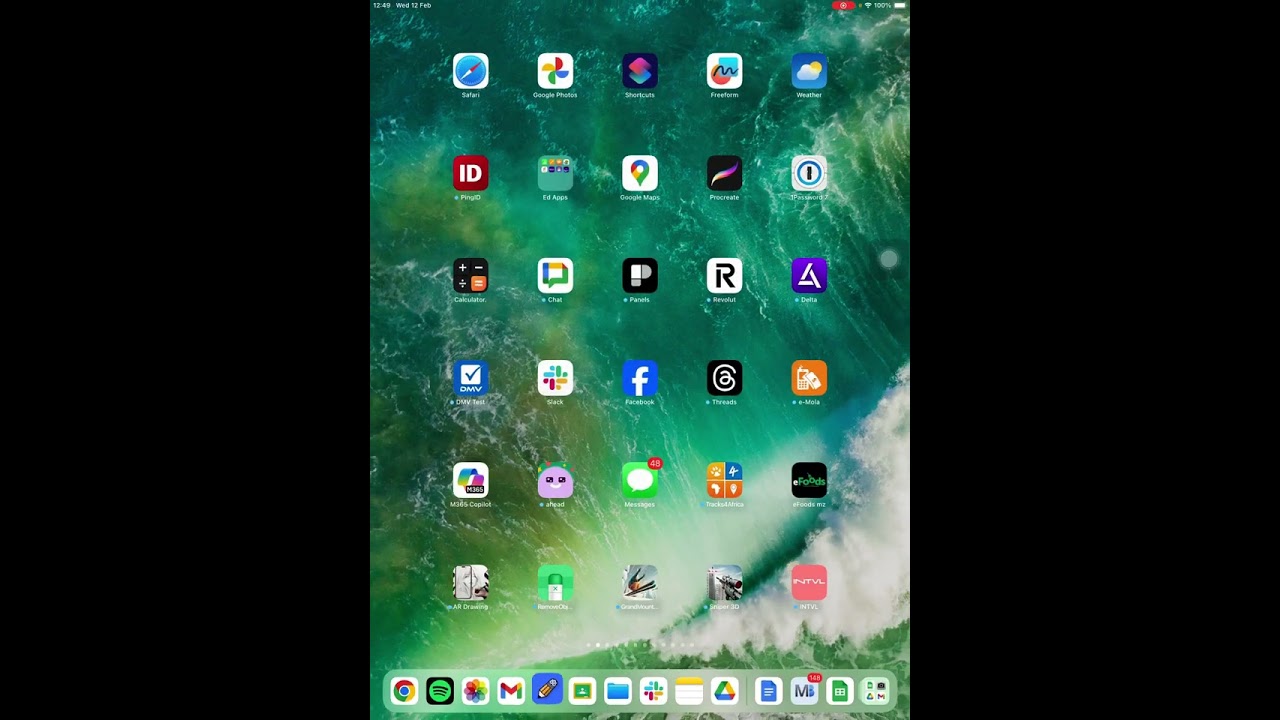The width and height of the screenshot is (1280, 720).
Task: Launch the GrandMount... skiing game
Action: (x=640, y=582)
